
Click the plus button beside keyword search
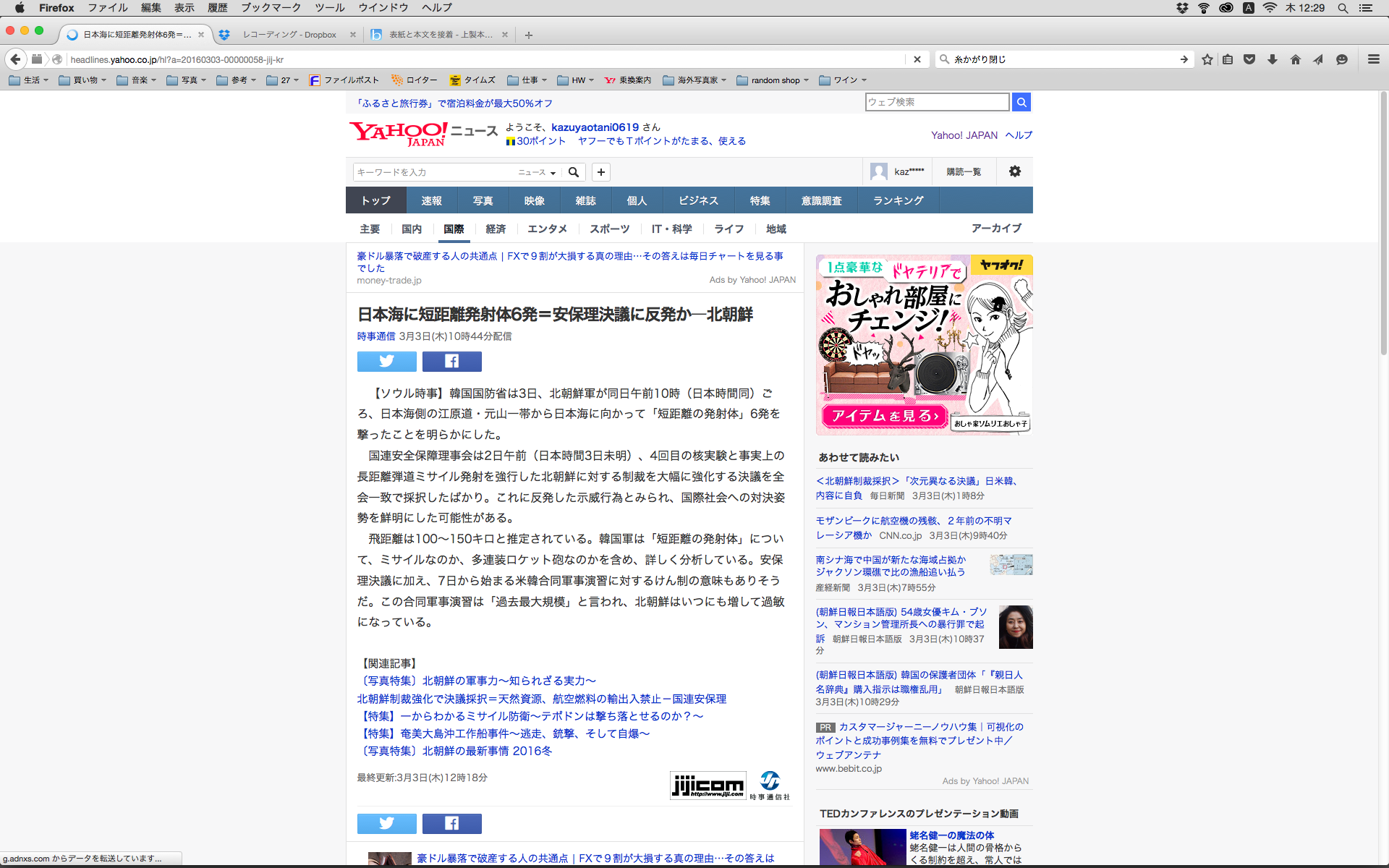click(x=600, y=172)
